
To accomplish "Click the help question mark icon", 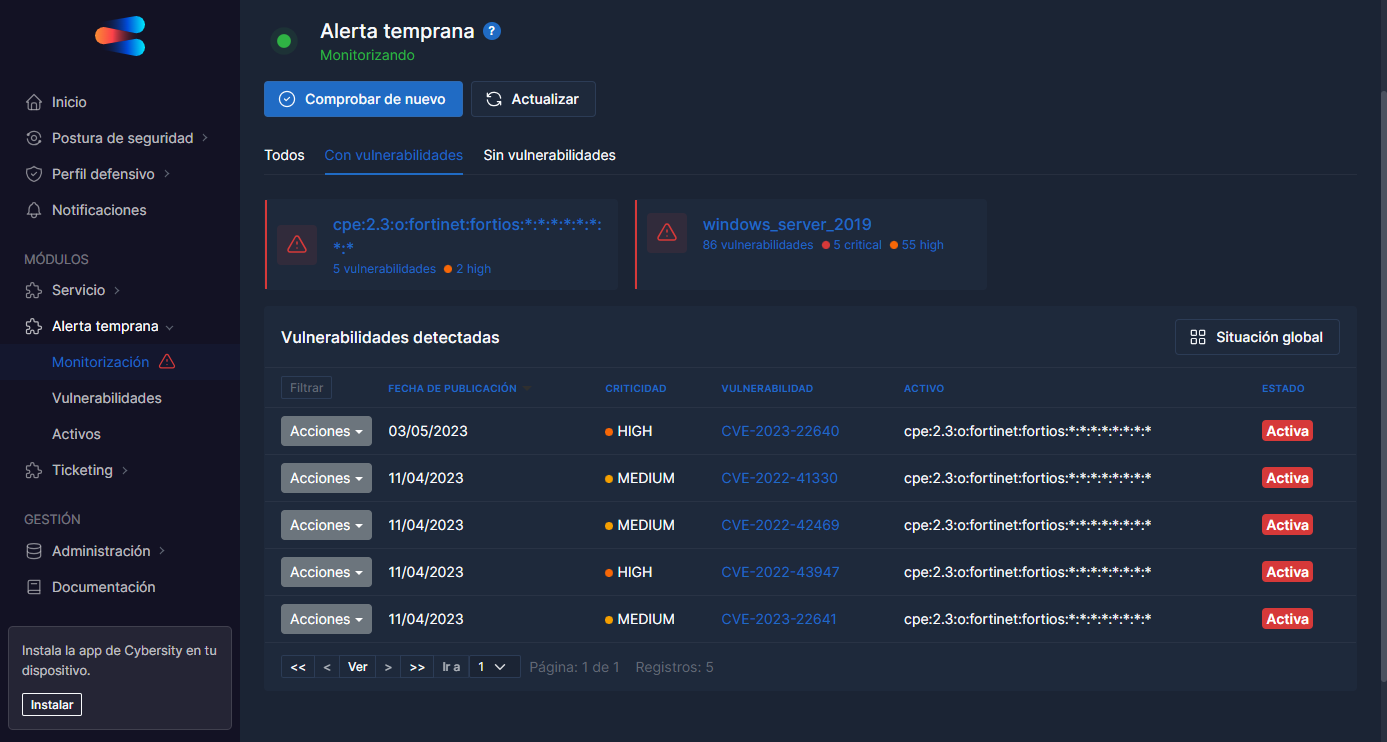I will (492, 31).
